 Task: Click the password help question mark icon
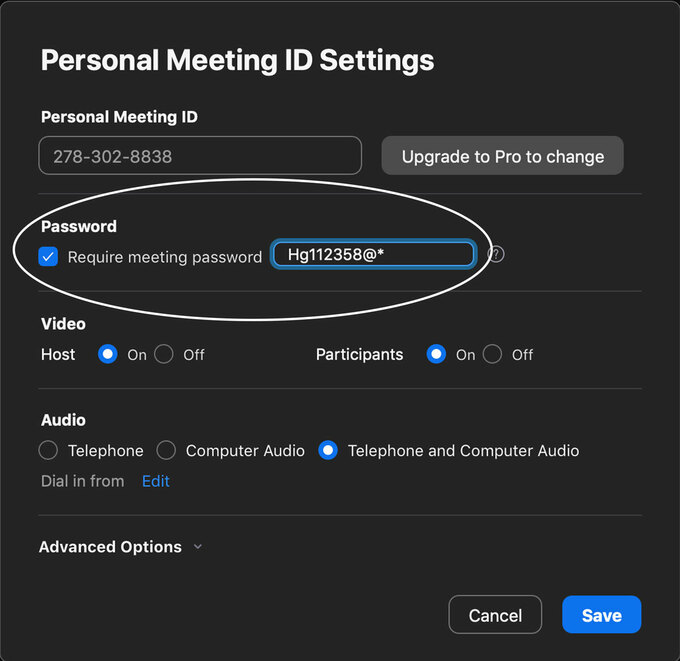click(x=496, y=255)
